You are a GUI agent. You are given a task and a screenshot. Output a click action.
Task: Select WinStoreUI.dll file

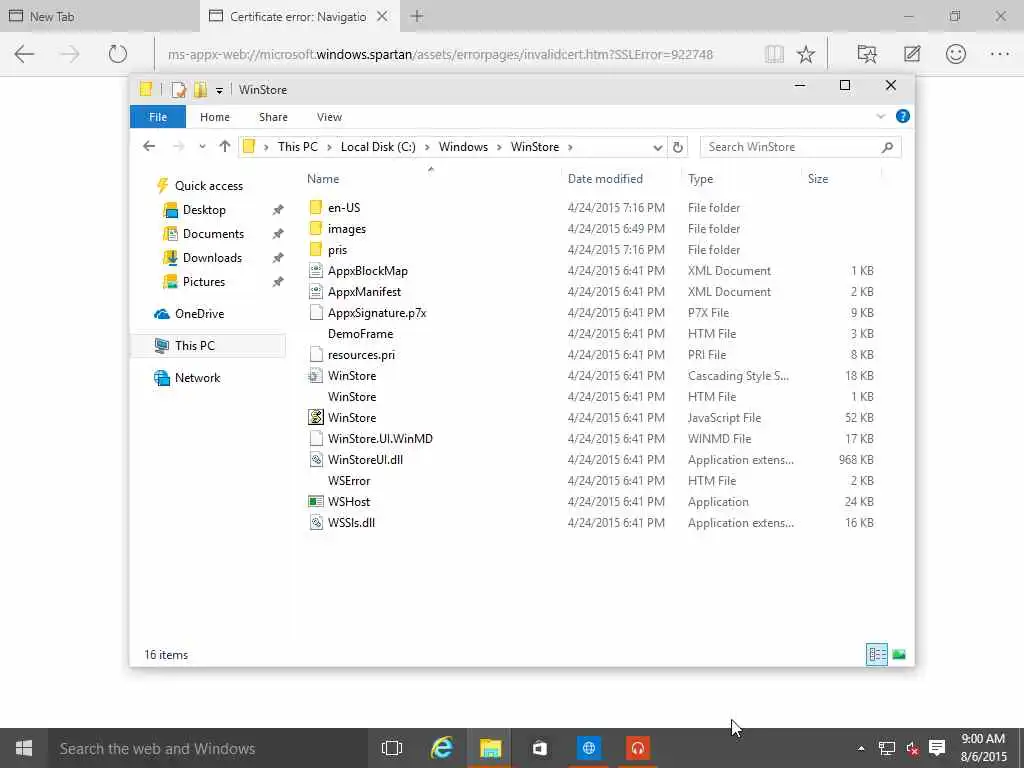point(365,460)
